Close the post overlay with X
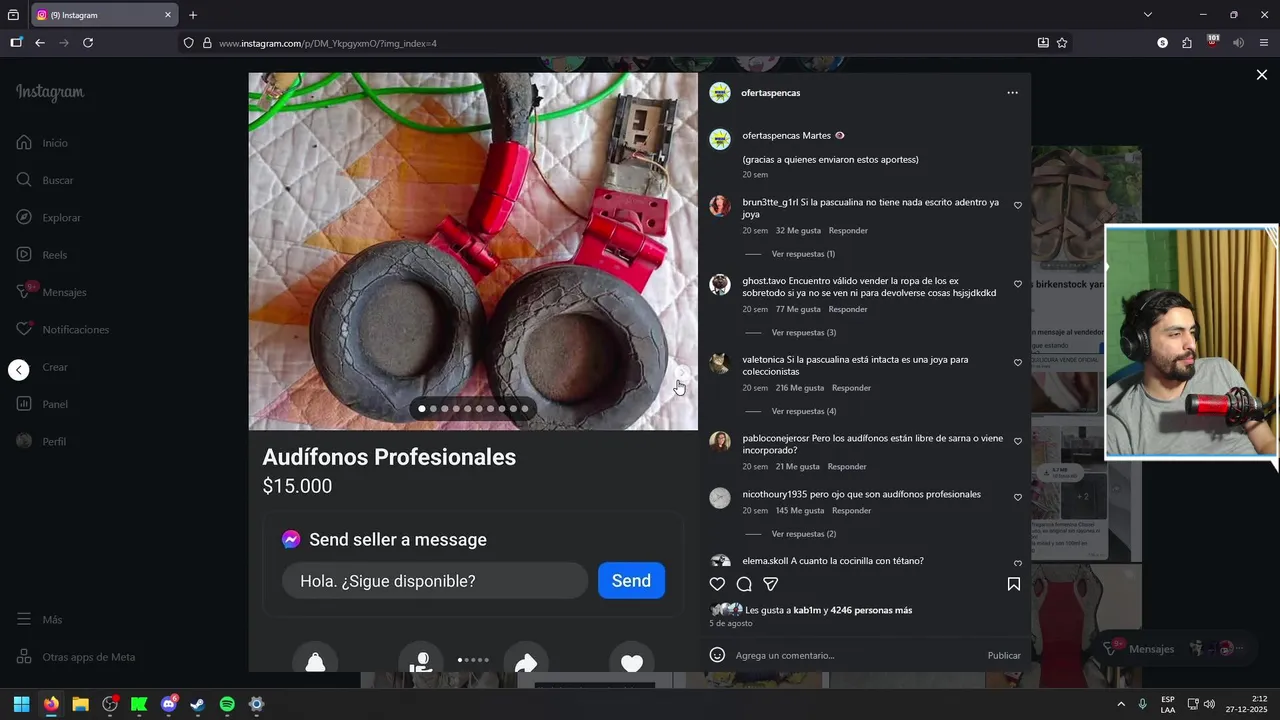The image size is (1280, 720). [1261, 75]
